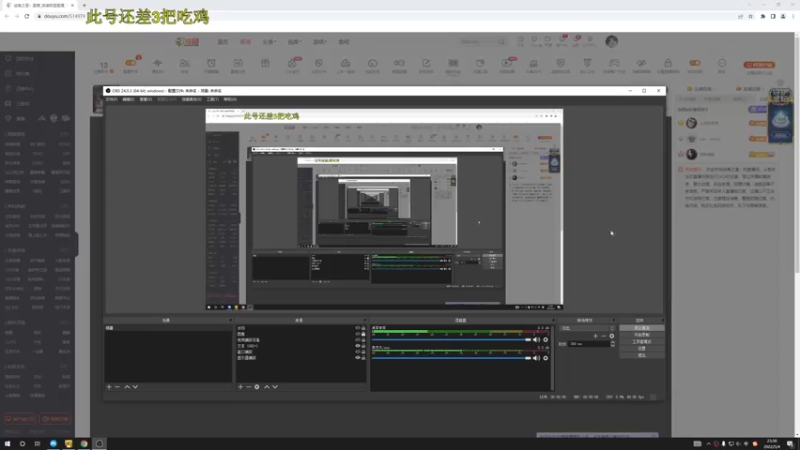Click 工作室模式 button in OBS Controls
The image size is (800, 450).
click(x=642, y=341)
